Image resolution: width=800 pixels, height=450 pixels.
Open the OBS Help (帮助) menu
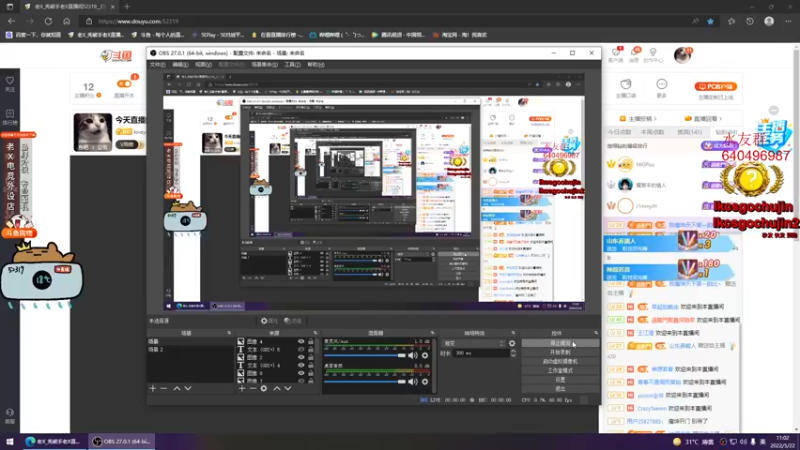[316, 65]
